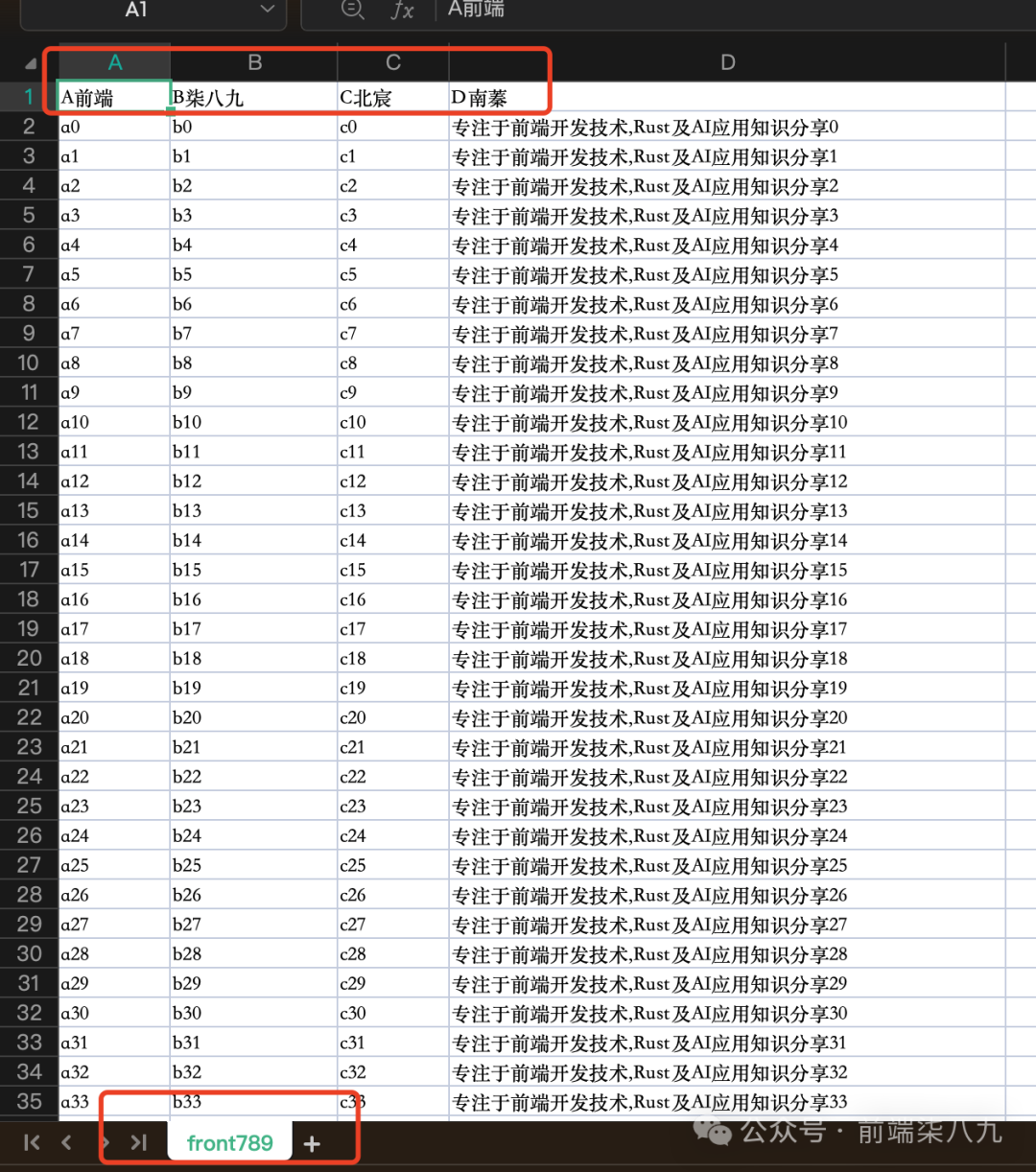The image size is (1036, 1172).
Task: Jump to first sheet using leftmost navigation icon
Action: (30, 1142)
